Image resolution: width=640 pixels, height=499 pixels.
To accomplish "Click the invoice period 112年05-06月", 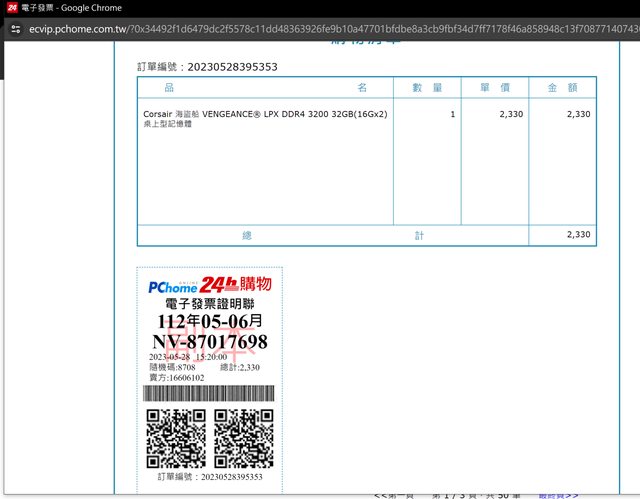I will pyautogui.click(x=209, y=321).
